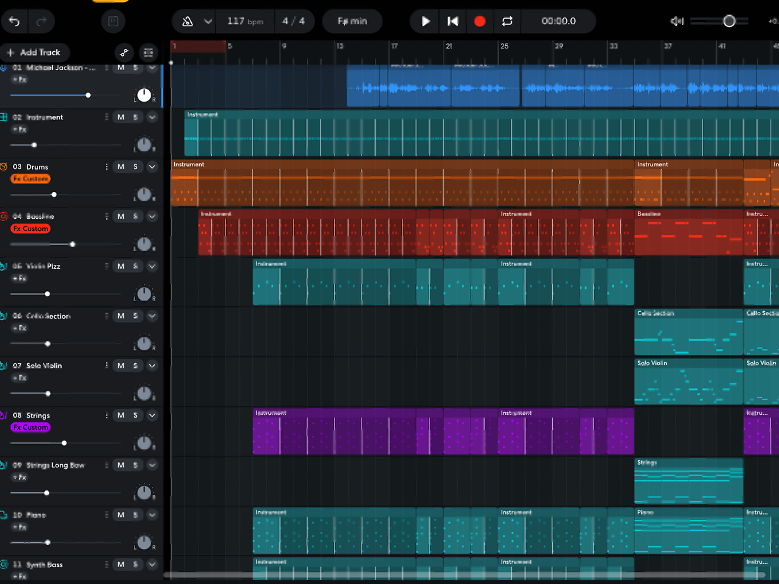This screenshot has width=779, height=584.
Task: Open the Solo Violin track drag handle menu
Action: [x=106, y=365]
